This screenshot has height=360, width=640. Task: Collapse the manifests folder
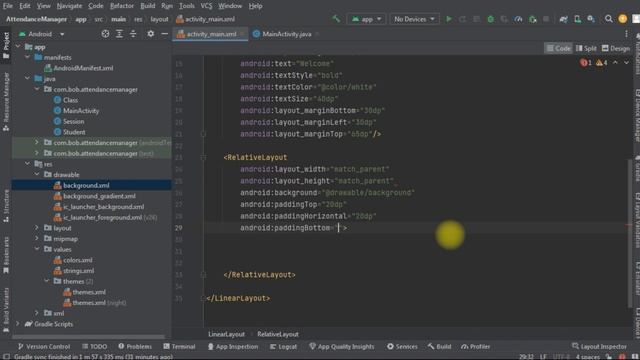pos(27,57)
